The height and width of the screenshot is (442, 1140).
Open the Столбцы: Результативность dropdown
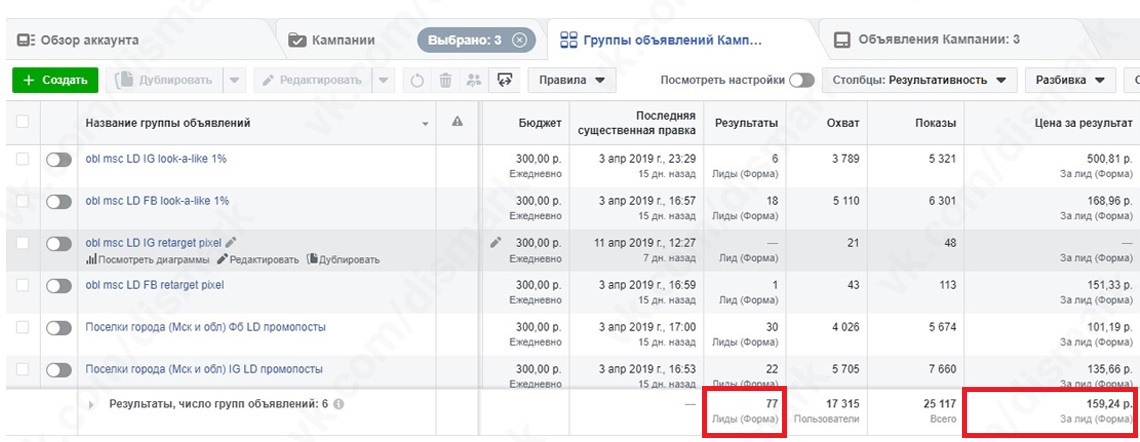coord(919,80)
